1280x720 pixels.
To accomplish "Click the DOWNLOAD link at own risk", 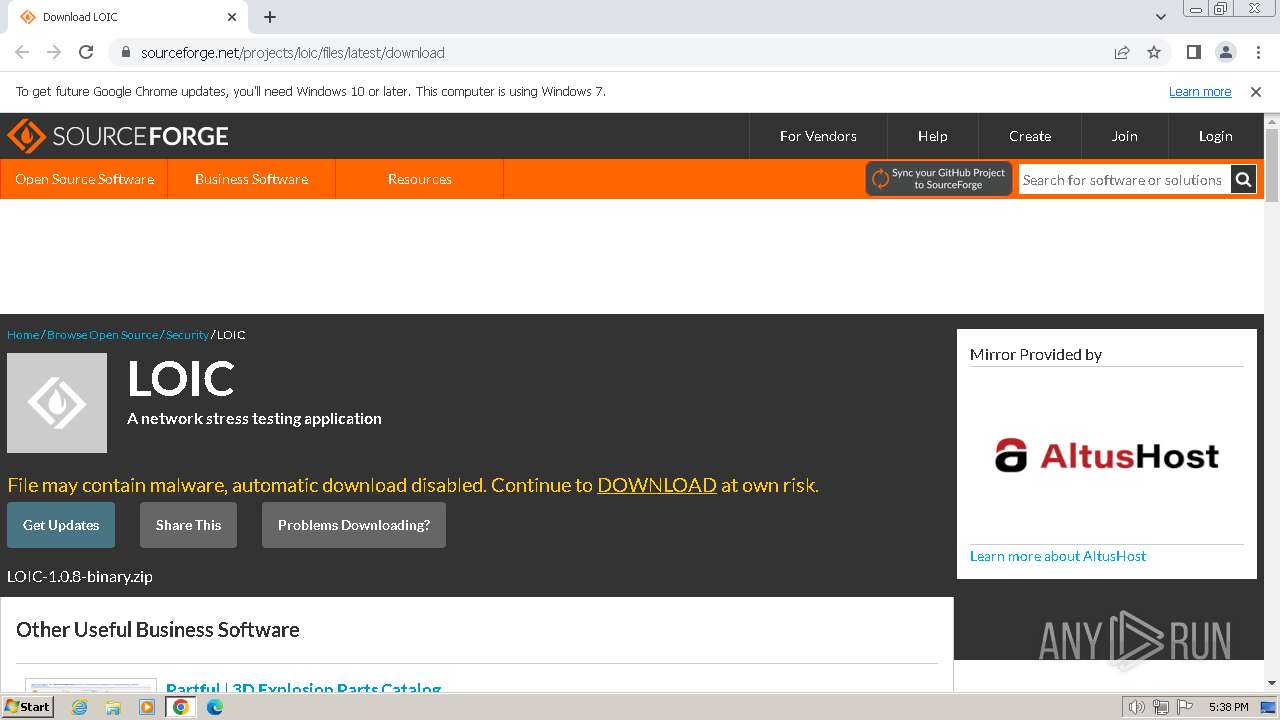I will tap(657, 485).
